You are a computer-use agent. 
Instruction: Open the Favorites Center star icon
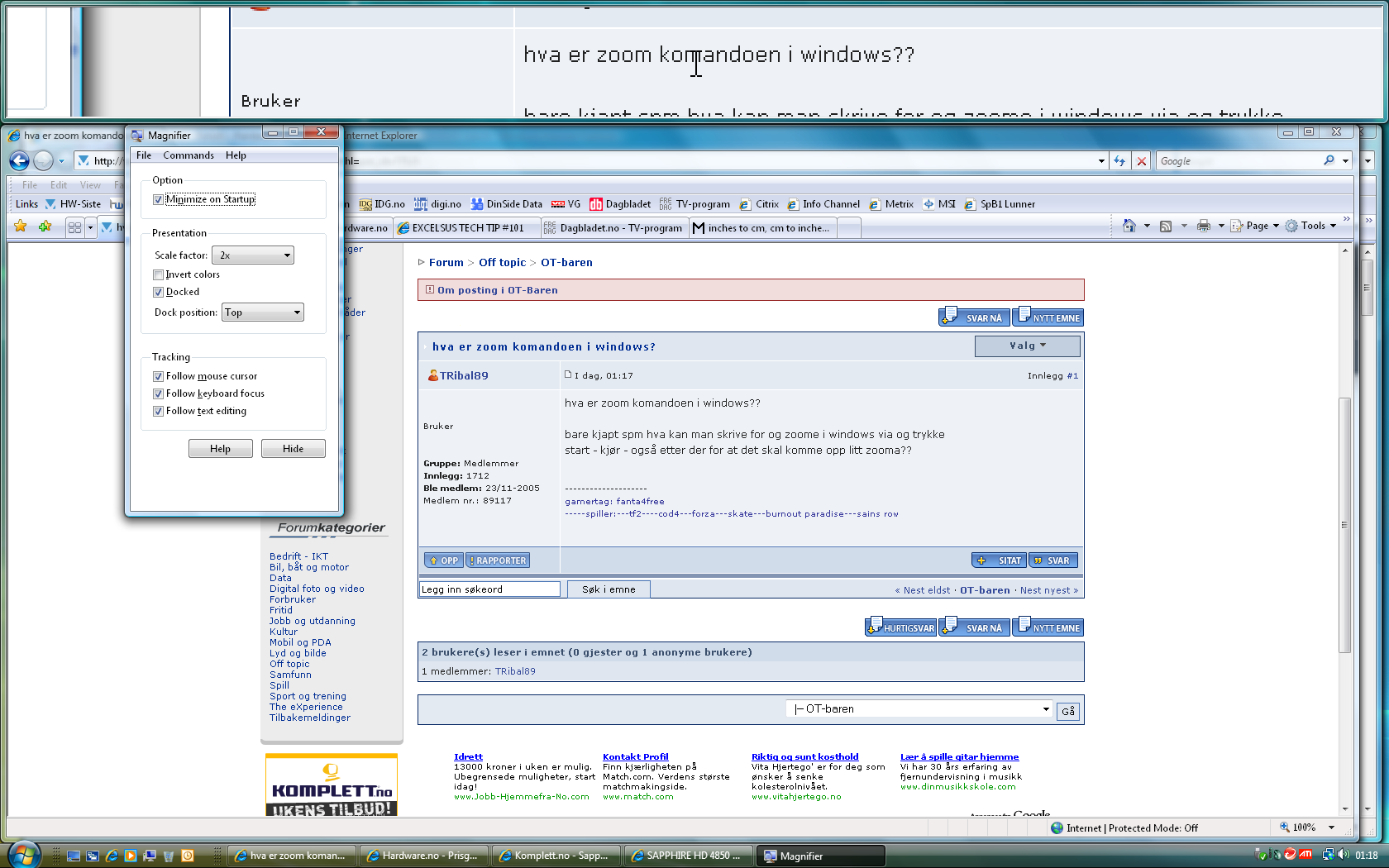(x=21, y=226)
